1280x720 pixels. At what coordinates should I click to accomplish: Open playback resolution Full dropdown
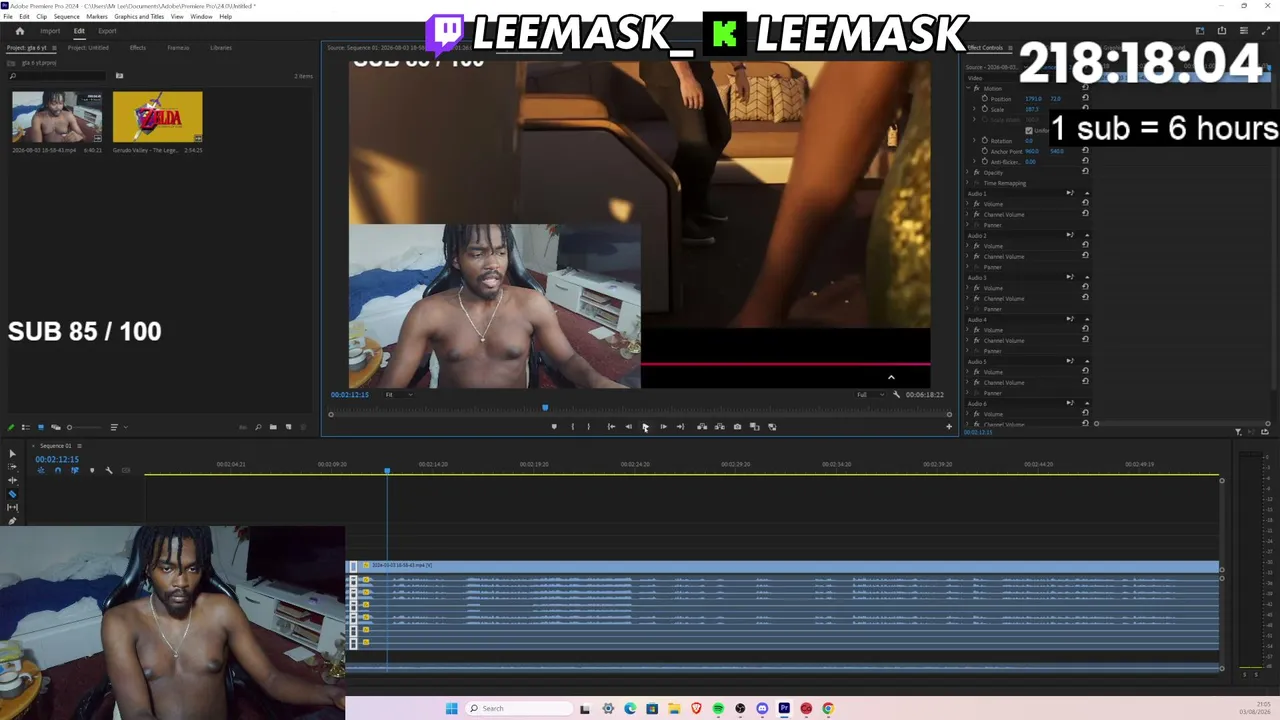868,395
